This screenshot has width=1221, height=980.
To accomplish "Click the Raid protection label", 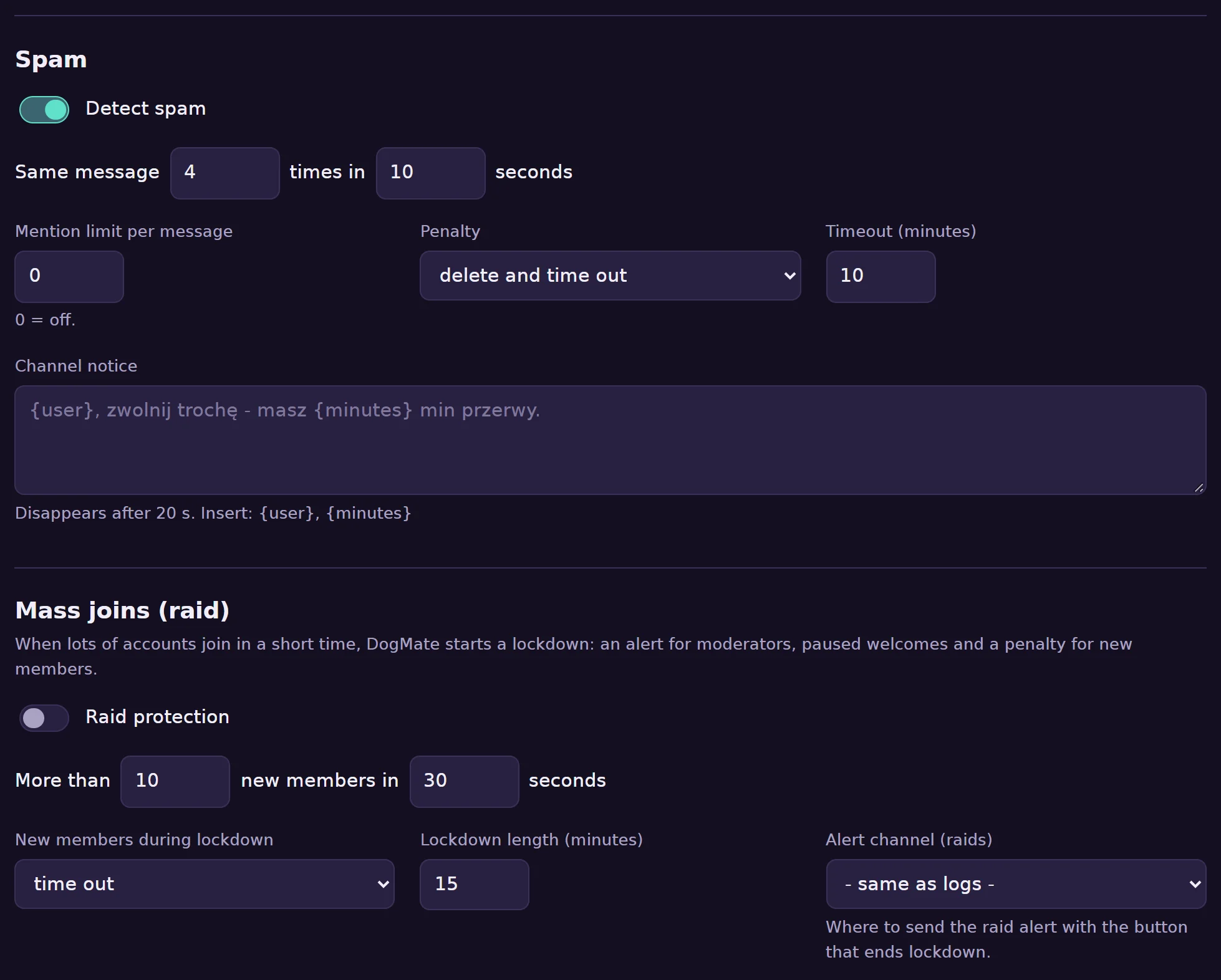I will click(x=157, y=717).
